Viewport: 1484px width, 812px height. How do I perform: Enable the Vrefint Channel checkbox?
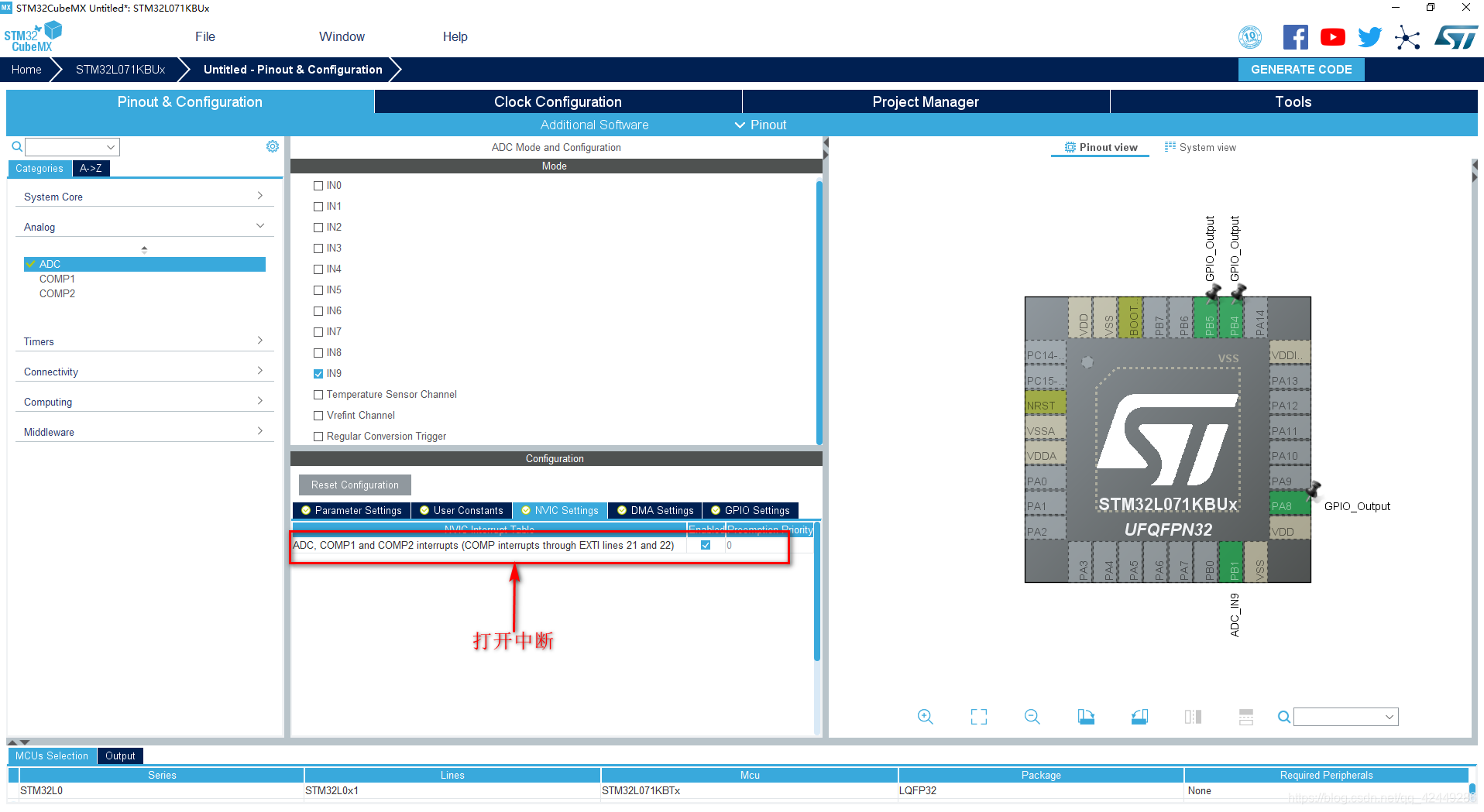pyautogui.click(x=318, y=416)
